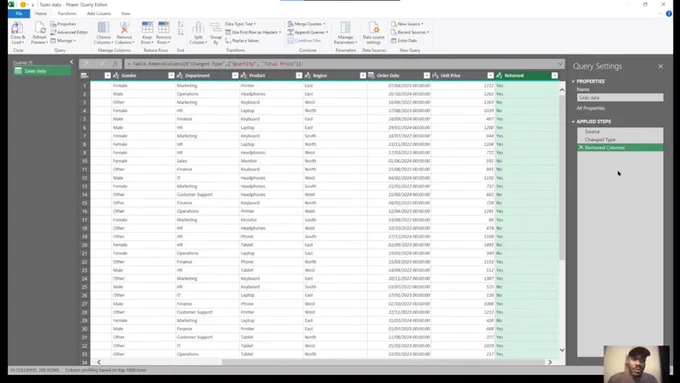680x383 pixels.
Task: Open the Manage dropdown in Query group
Action: [63, 40]
